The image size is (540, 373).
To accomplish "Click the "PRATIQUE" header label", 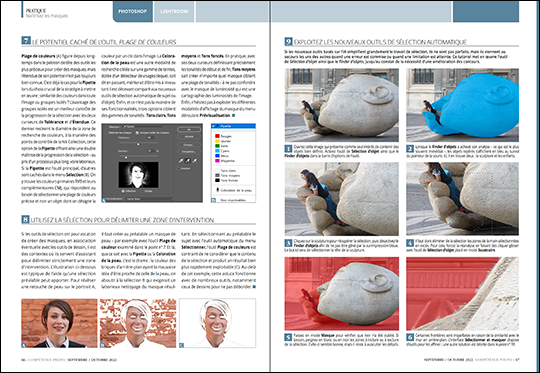I will (36, 11).
